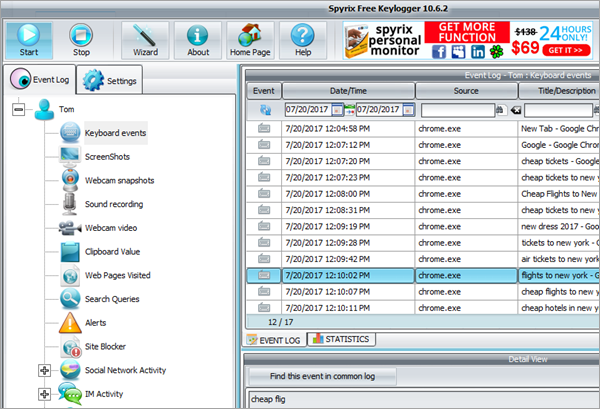The width and height of the screenshot is (600, 409).
Task: Select the Tom user icon
Action: [x=44, y=109]
